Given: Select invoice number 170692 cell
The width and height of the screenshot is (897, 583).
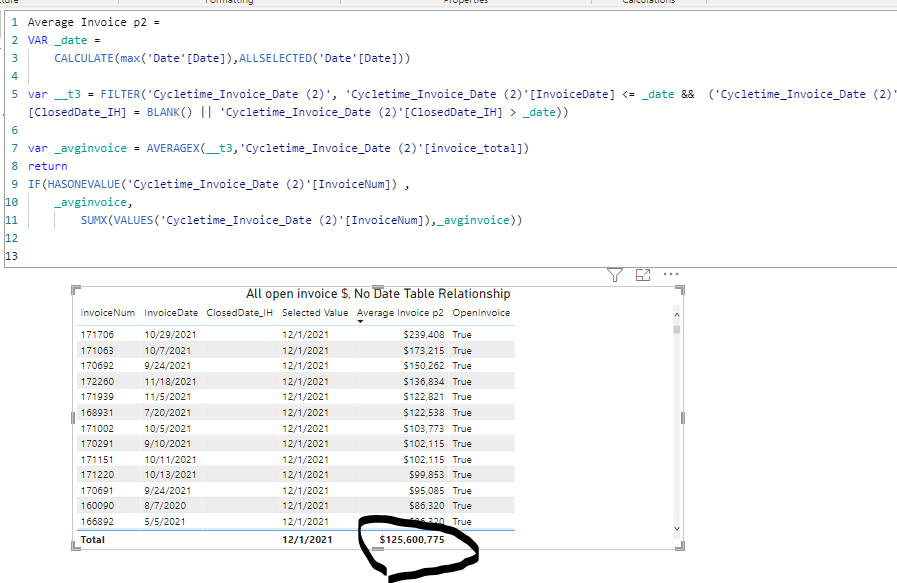Looking at the screenshot, I should pos(97,366).
